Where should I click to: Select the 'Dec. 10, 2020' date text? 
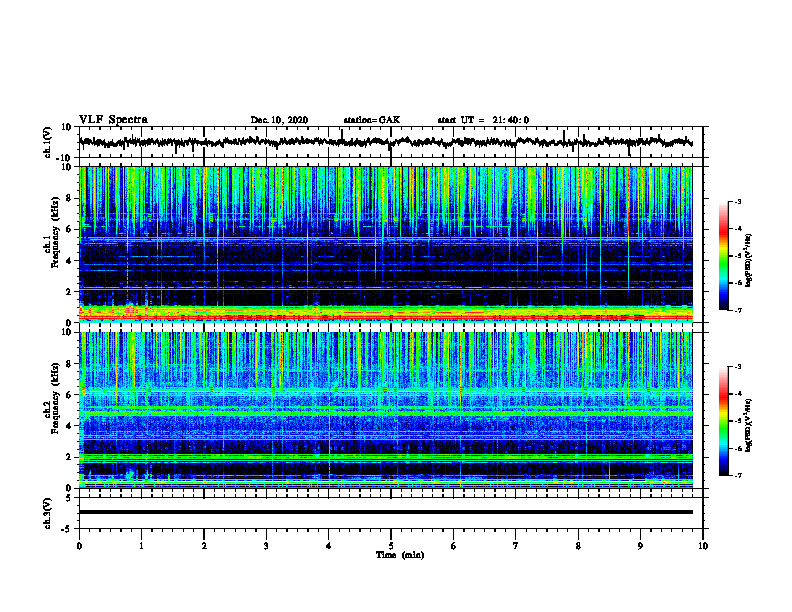[x=279, y=120]
